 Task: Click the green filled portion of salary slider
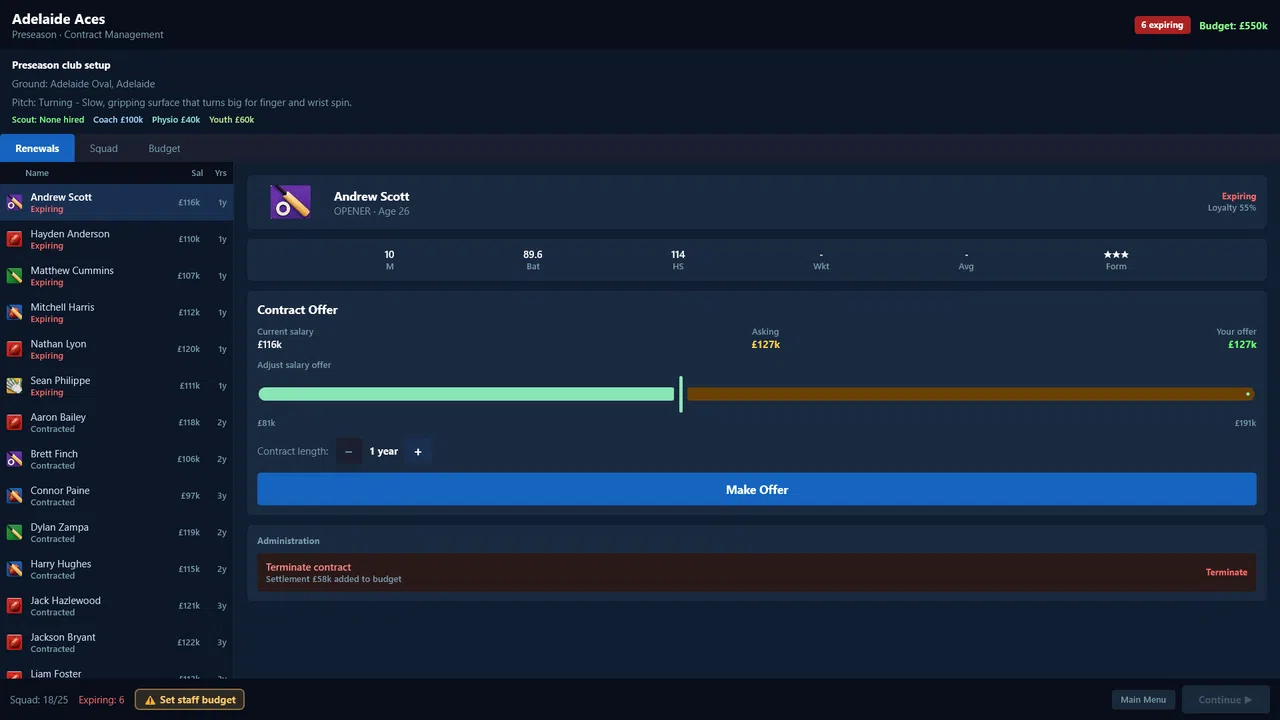click(466, 394)
